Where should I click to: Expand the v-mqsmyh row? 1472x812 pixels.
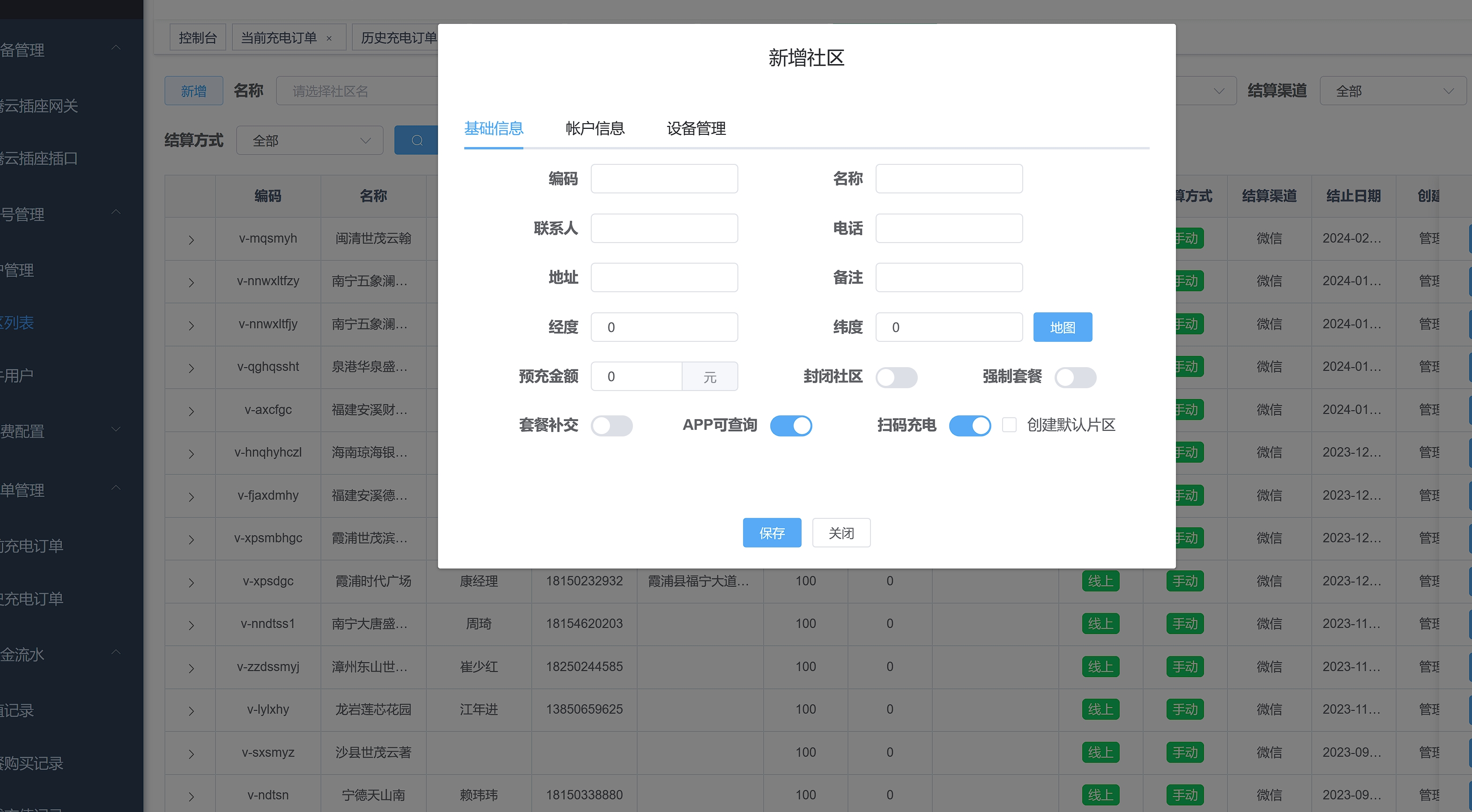click(x=191, y=239)
